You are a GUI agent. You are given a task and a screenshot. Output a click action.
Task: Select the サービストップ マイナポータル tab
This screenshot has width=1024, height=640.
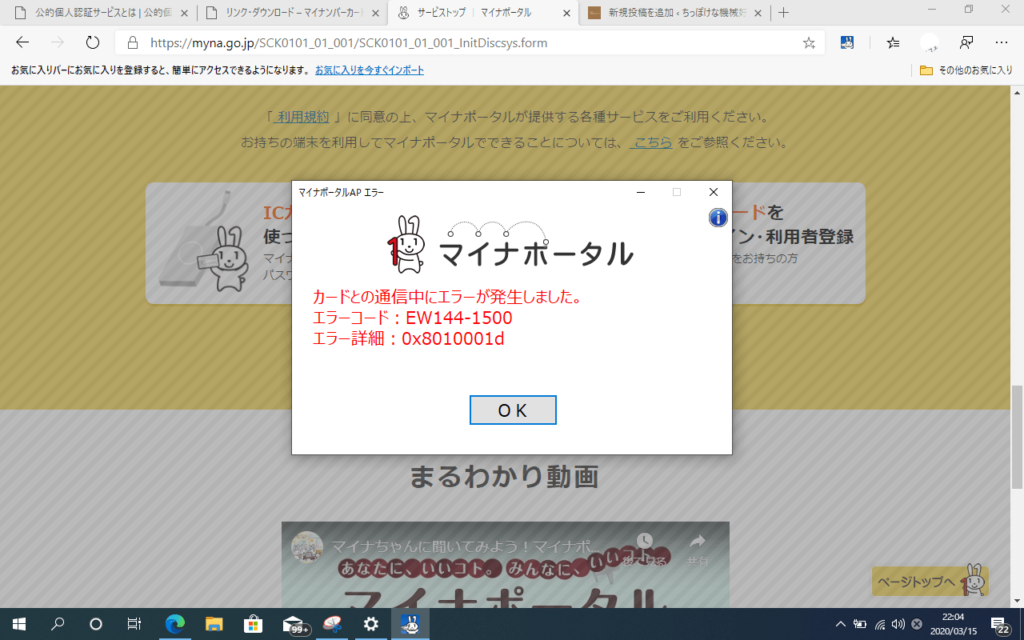[x=483, y=13]
